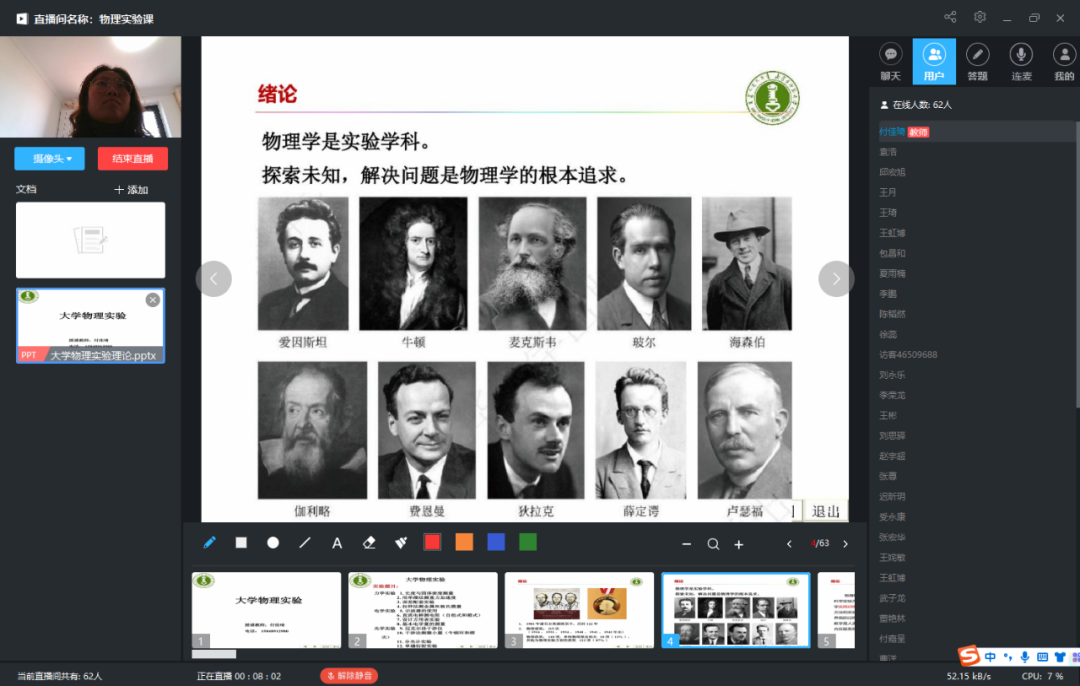Viewport: 1080px width, 686px height.
Task: Open the 答题 quiz tab
Action: click(x=977, y=61)
